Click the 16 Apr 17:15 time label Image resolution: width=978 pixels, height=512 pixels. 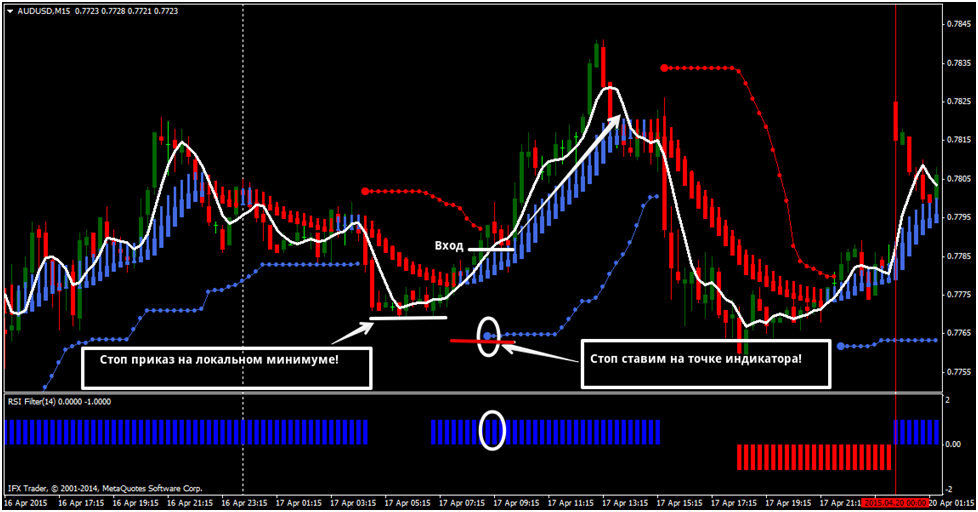[80, 502]
